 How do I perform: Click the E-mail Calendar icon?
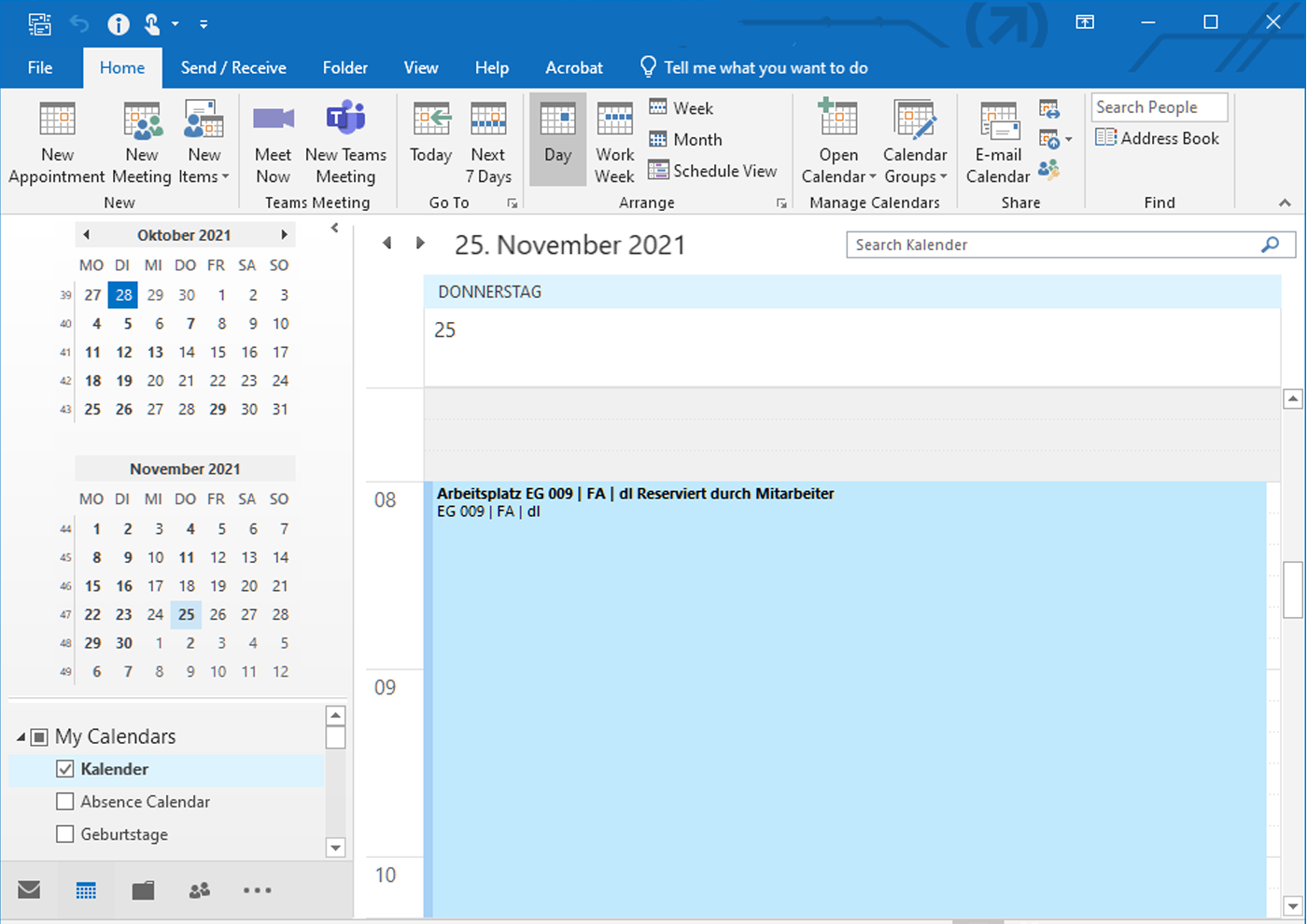(997, 121)
